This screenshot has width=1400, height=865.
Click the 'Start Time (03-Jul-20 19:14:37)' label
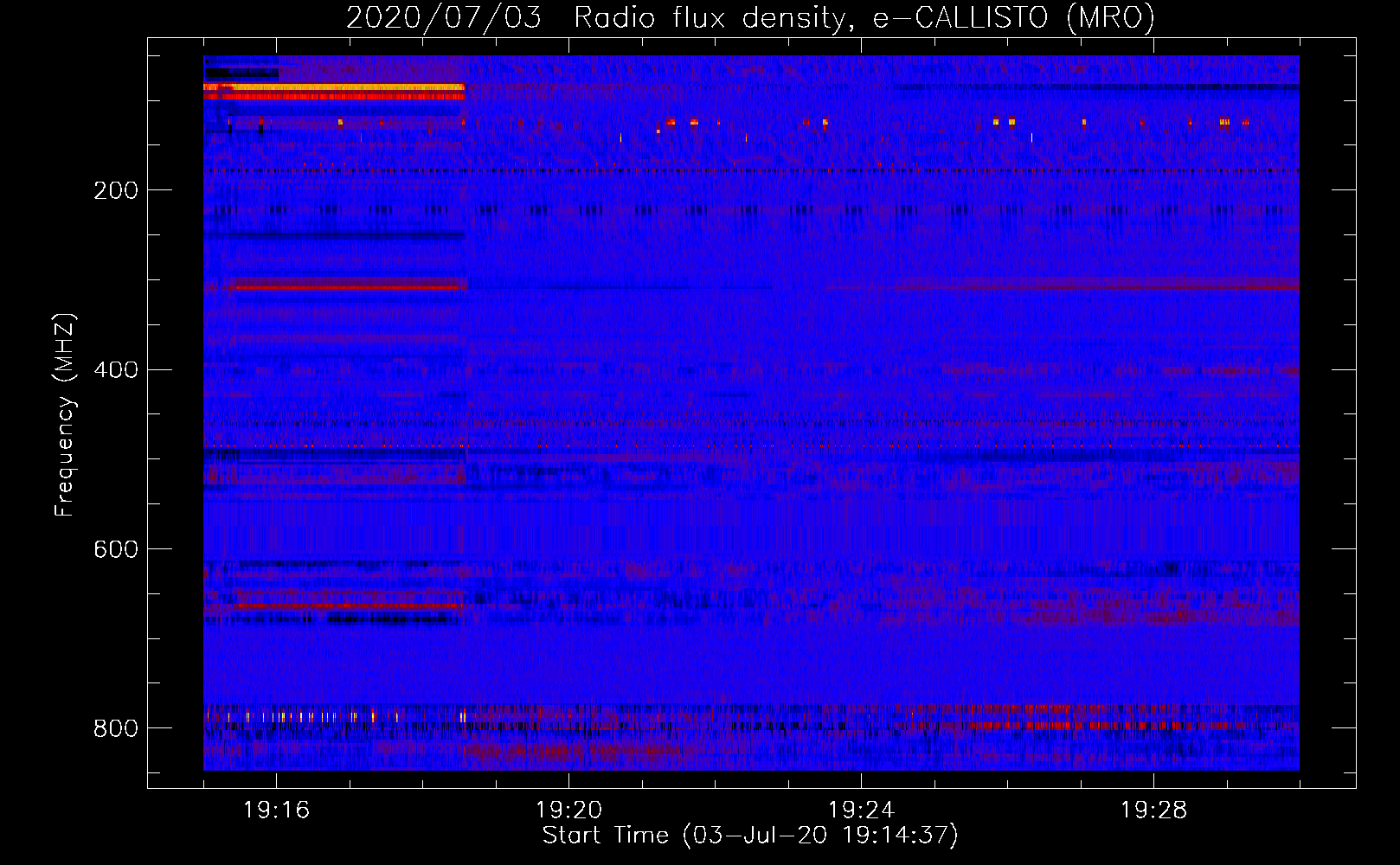pyautogui.click(x=750, y=836)
